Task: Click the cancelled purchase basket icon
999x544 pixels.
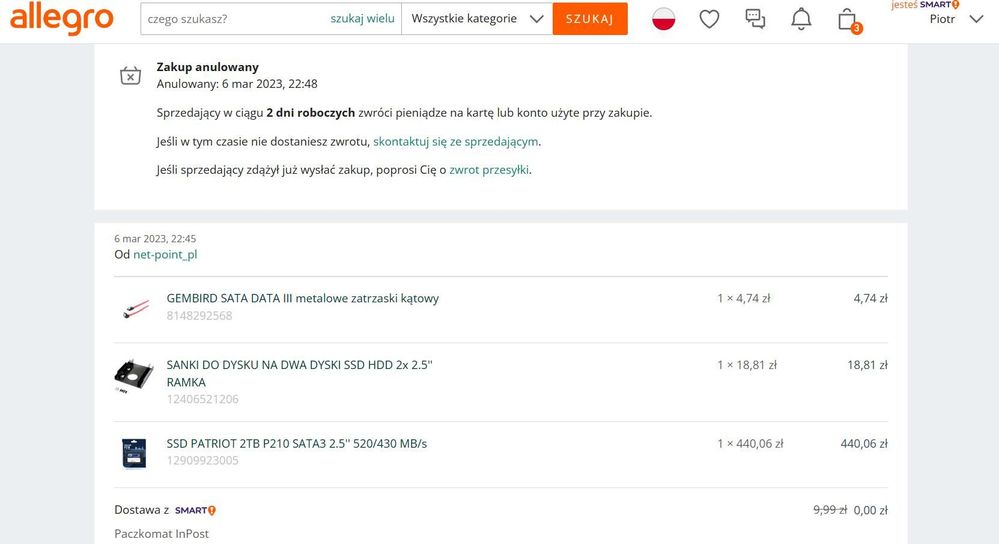Action: pos(131,75)
